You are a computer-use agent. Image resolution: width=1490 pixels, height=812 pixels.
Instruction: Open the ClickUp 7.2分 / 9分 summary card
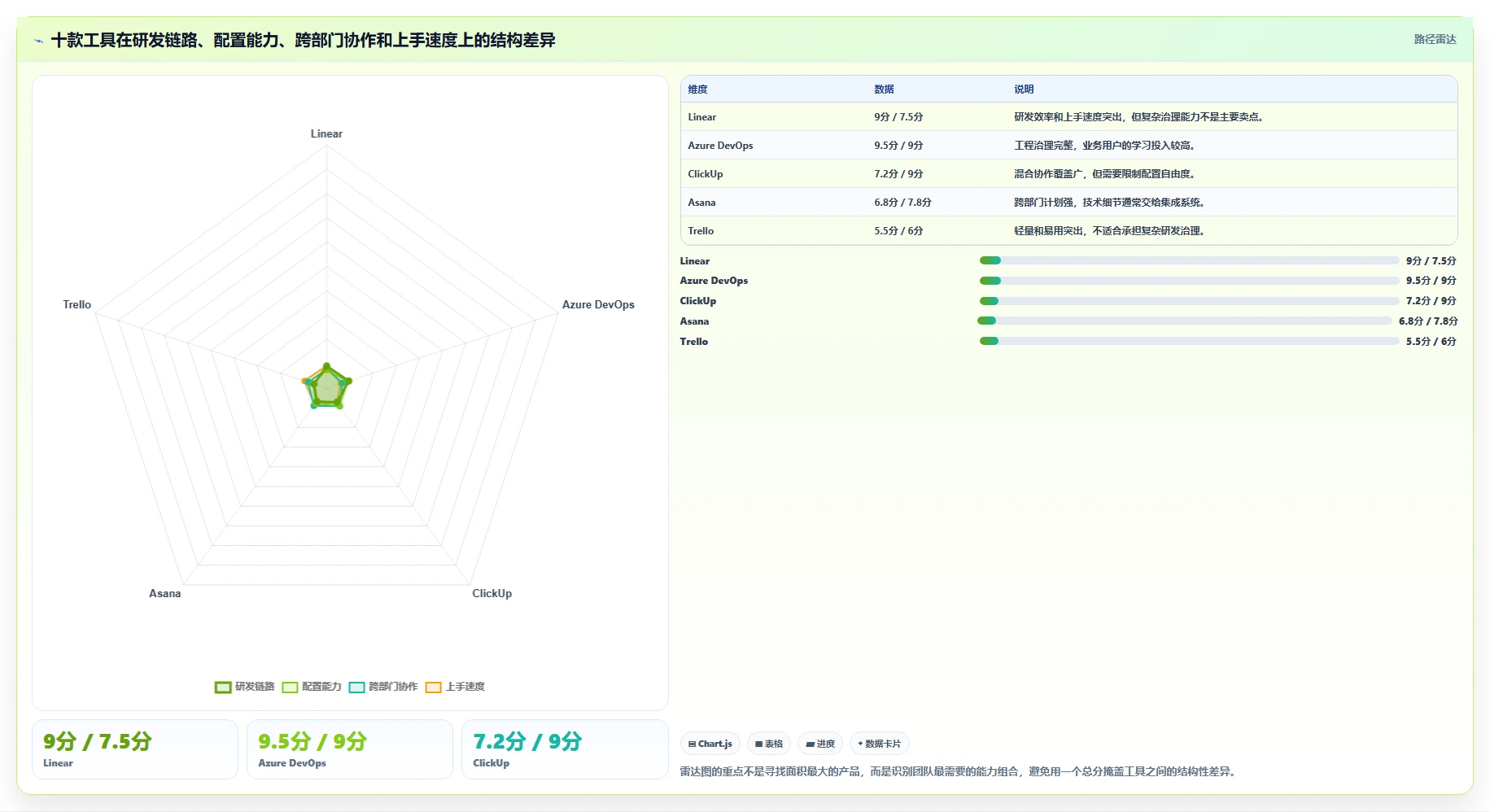click(x=565, y=749)
